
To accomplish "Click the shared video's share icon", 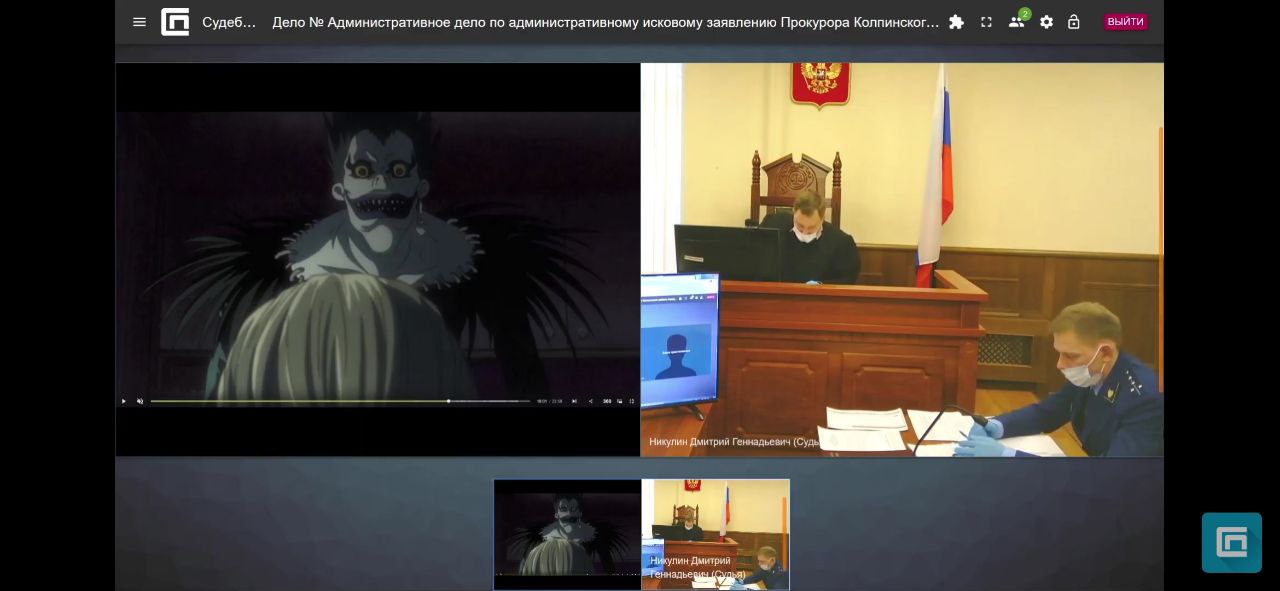I will 590,401.
